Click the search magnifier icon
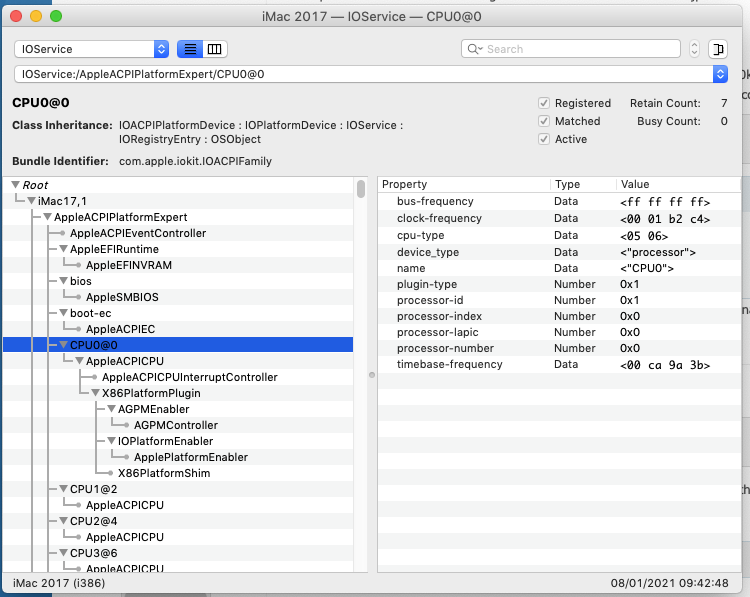This screenshot has height=597, width=750. 474,49
